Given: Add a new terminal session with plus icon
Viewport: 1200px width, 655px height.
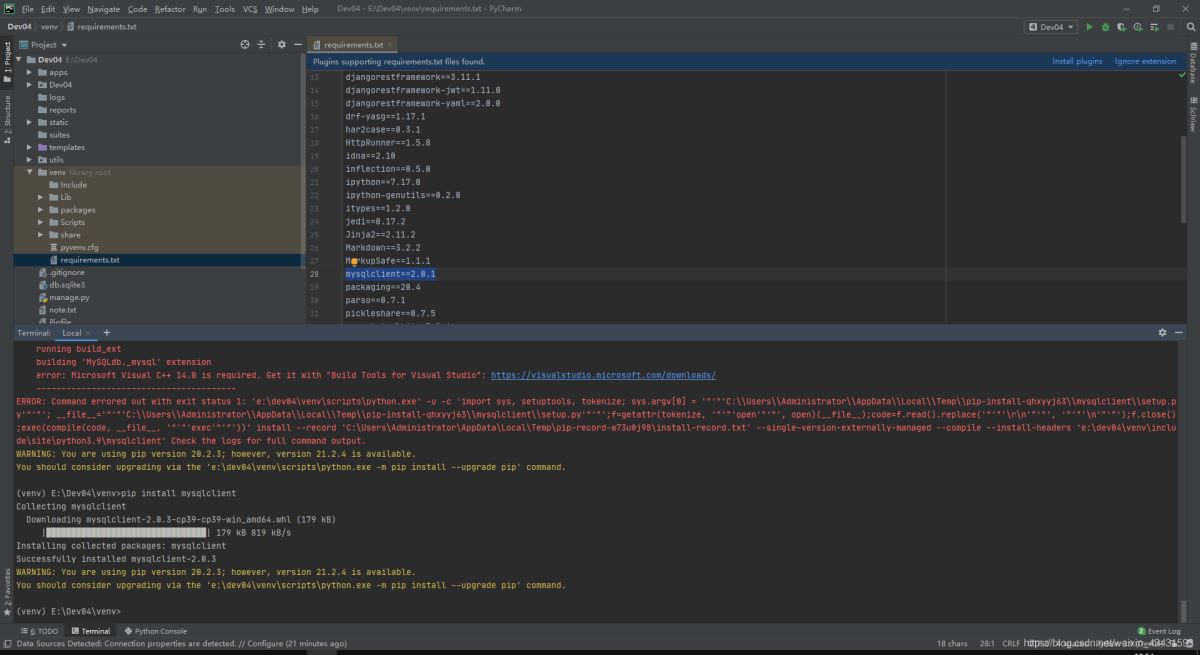Looking at the screenshot, I should point(107,333).
